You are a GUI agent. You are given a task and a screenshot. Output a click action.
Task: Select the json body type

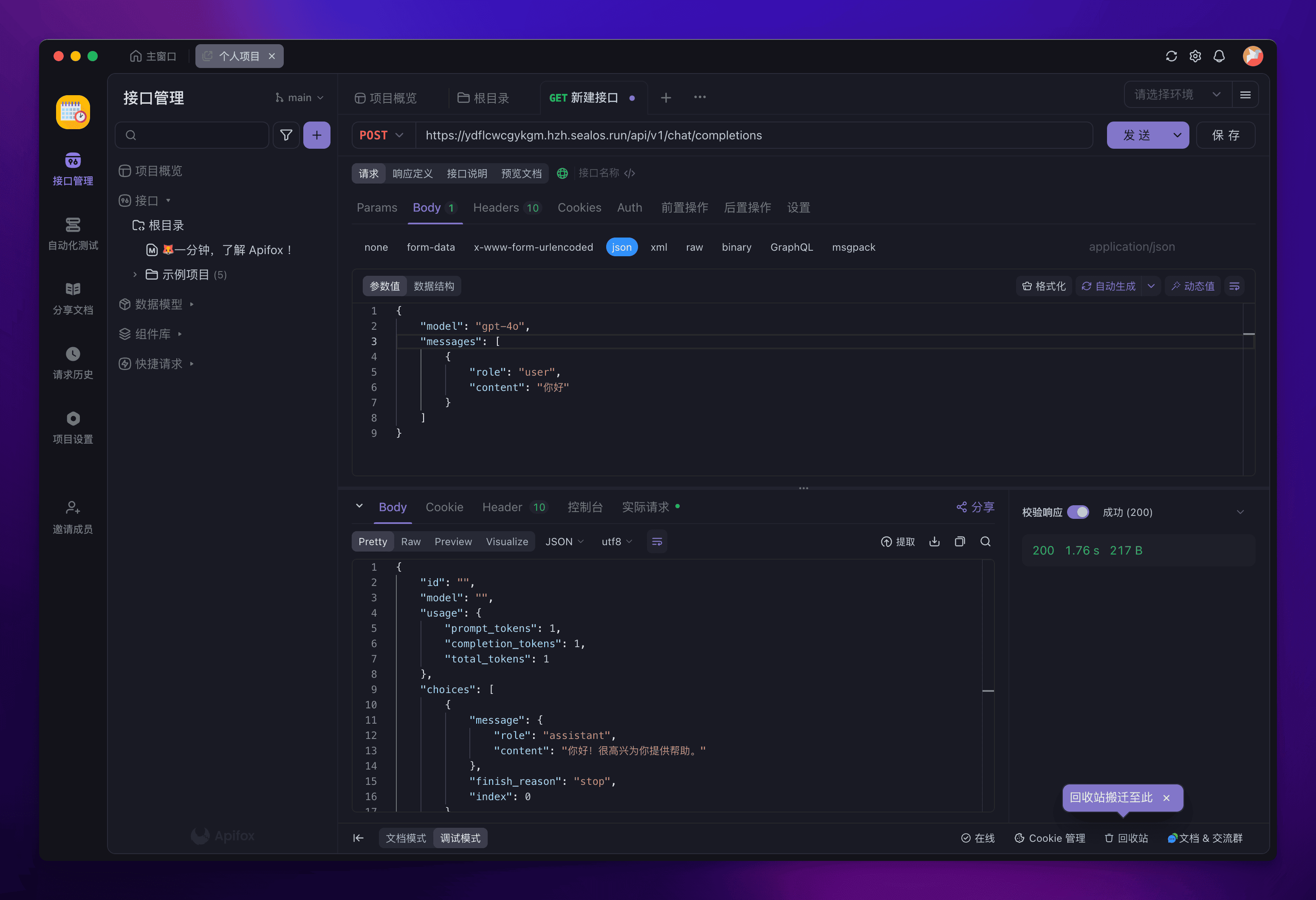pyautogui.click(x=621, y=247)
